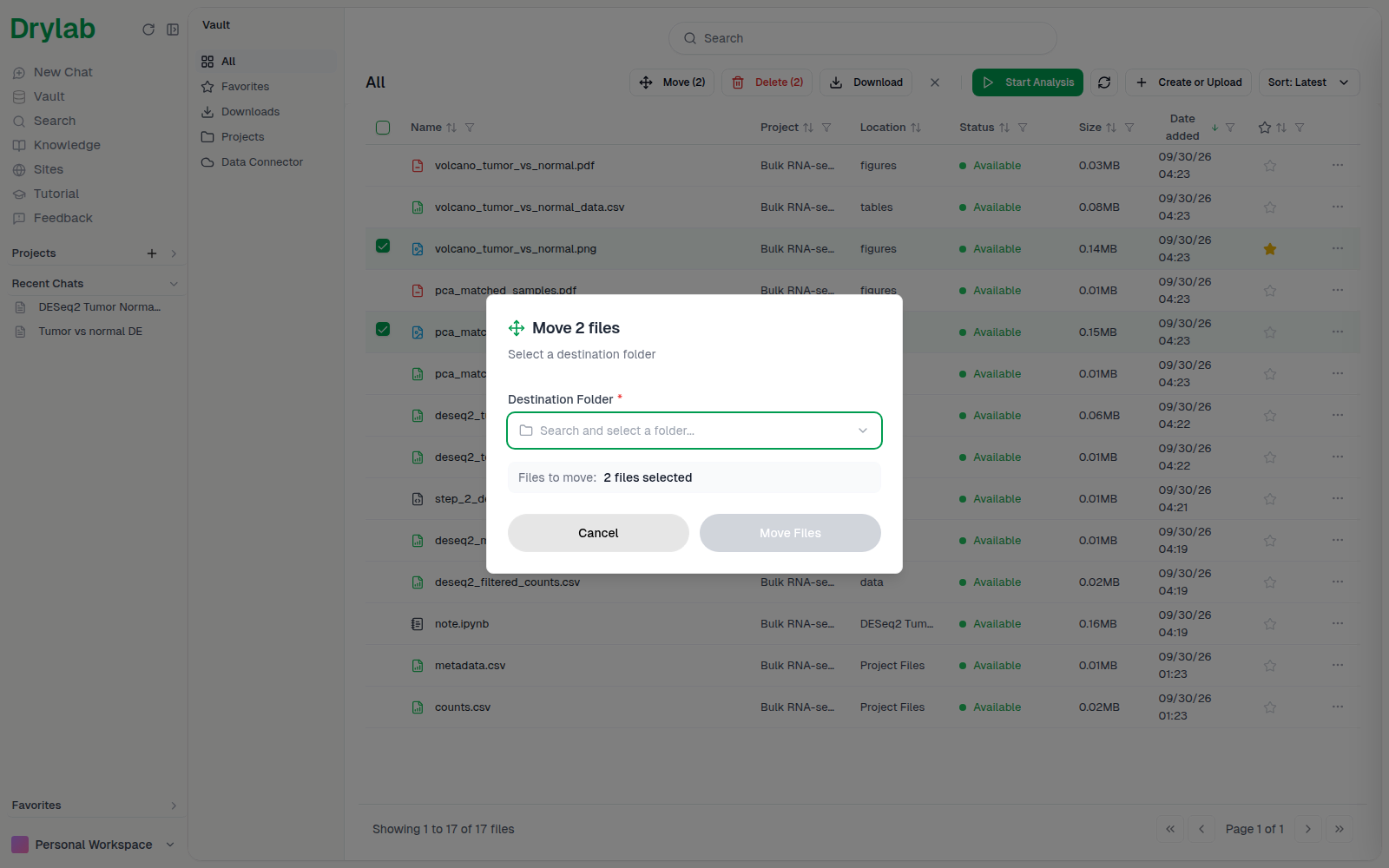The width and height of the screenshot is (1389, 868).
Task: Click the Download button in toolbar
Action: (866, 82)
